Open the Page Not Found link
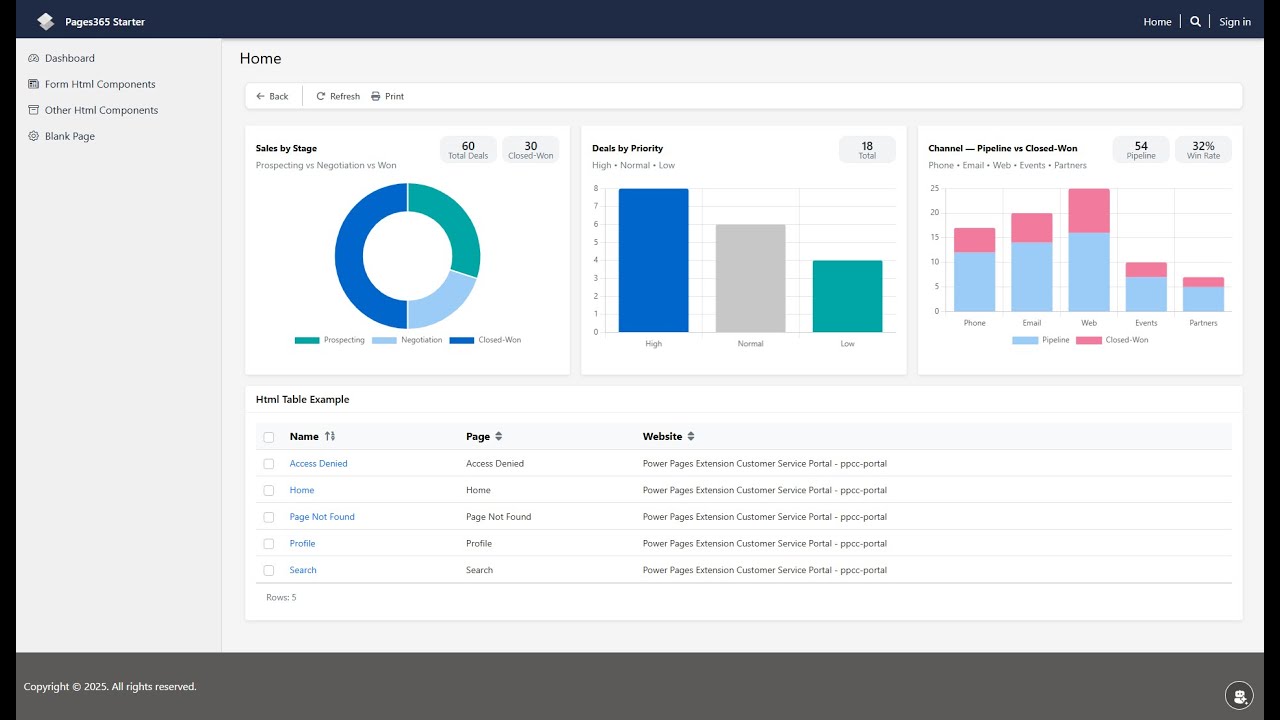This screenshot has height=720, width=1280. pos(322,517)
